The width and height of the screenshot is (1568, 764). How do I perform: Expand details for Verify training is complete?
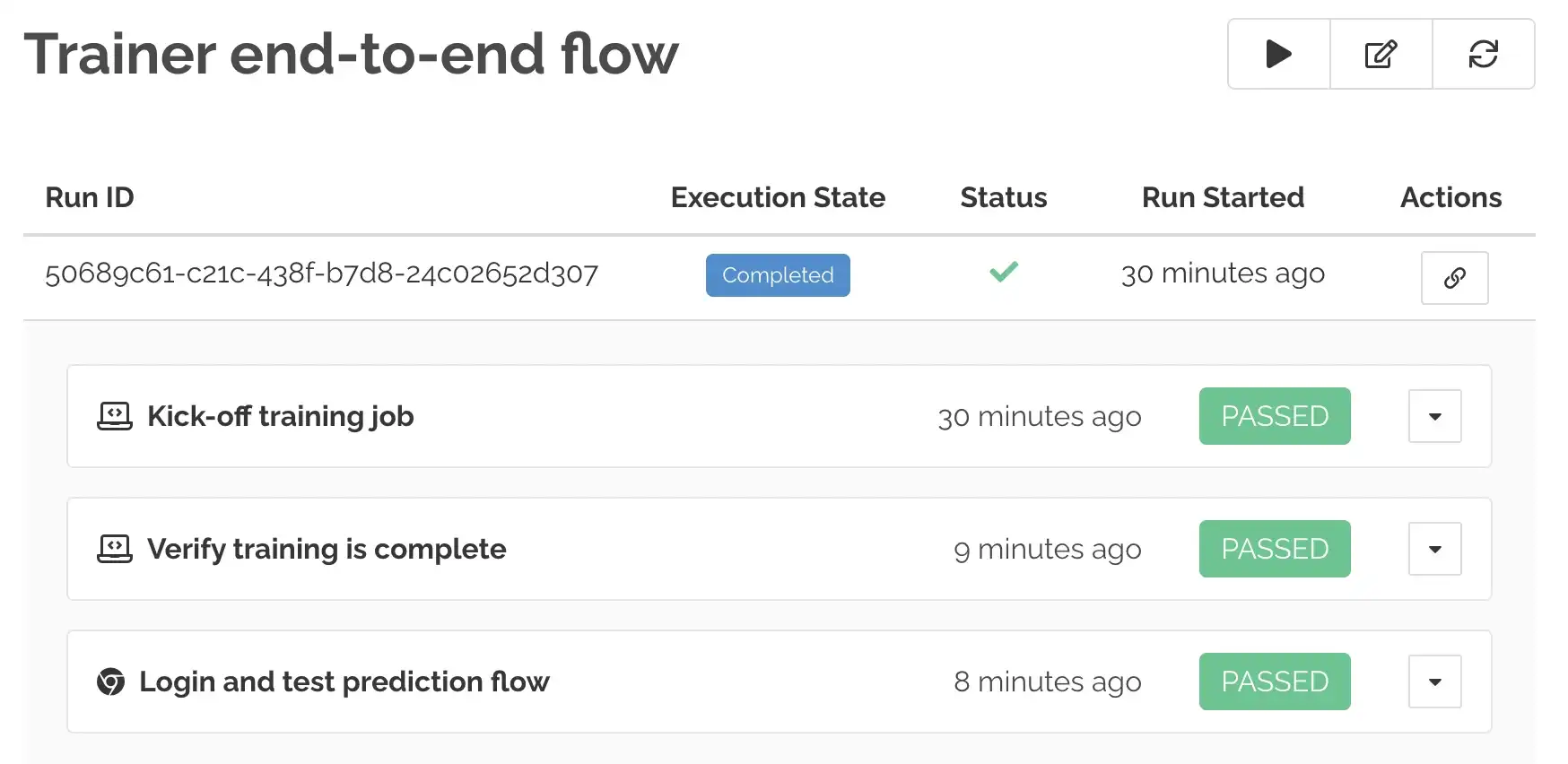[x=1434, y=549]
